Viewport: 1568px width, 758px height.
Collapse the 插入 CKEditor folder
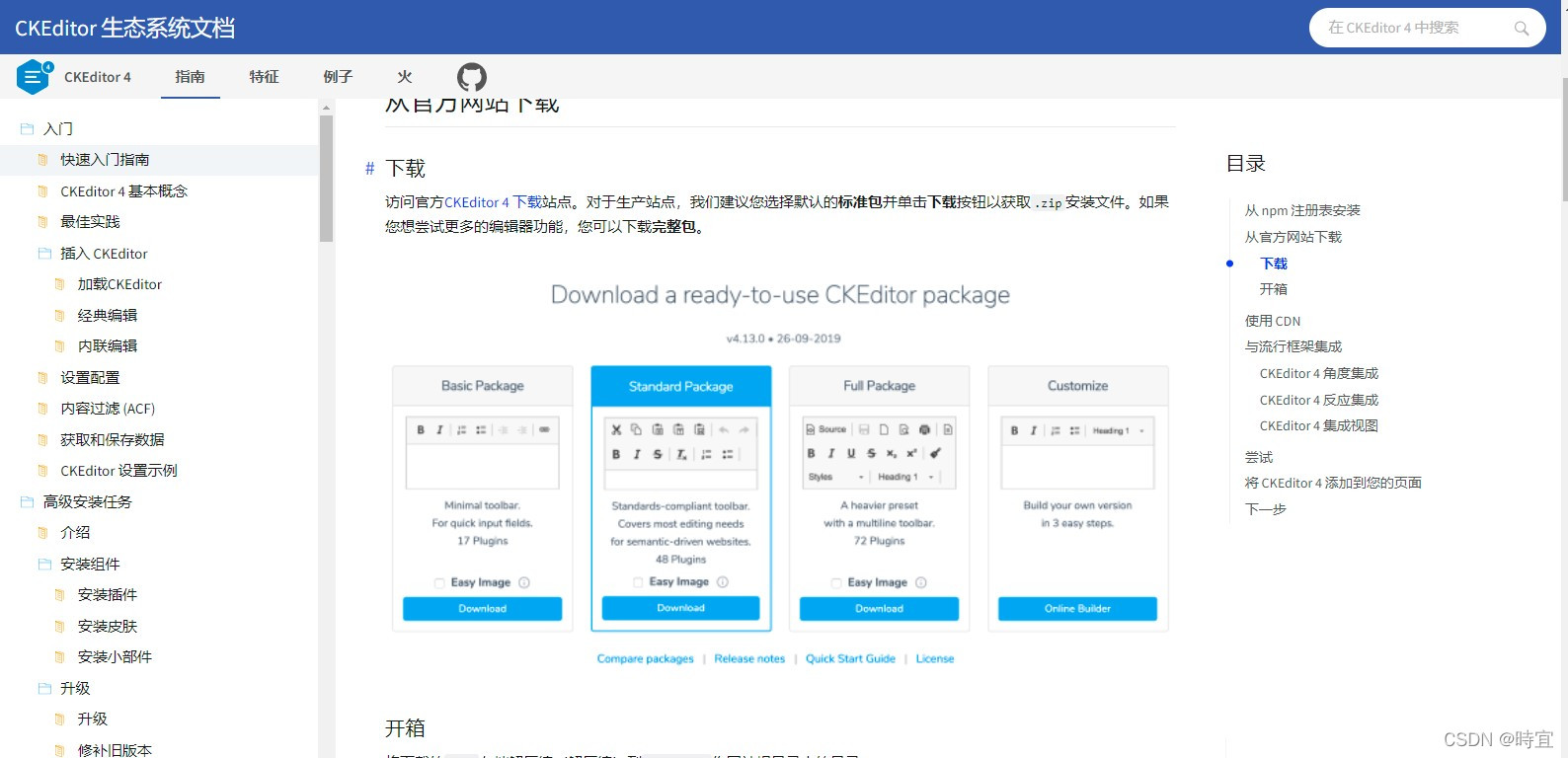[44, 254]
